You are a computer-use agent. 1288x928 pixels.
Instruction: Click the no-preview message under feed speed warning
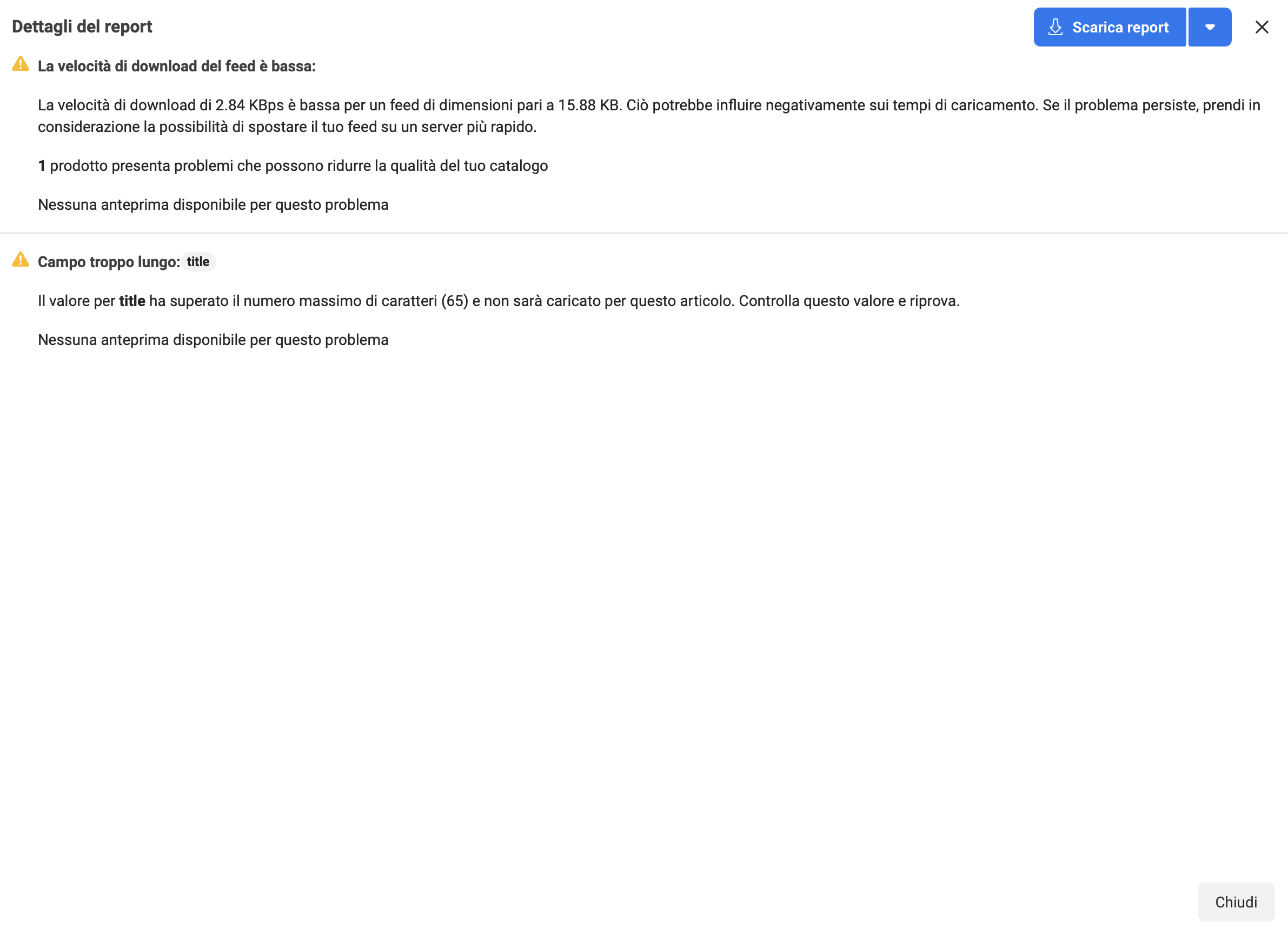tap(213, 205)
